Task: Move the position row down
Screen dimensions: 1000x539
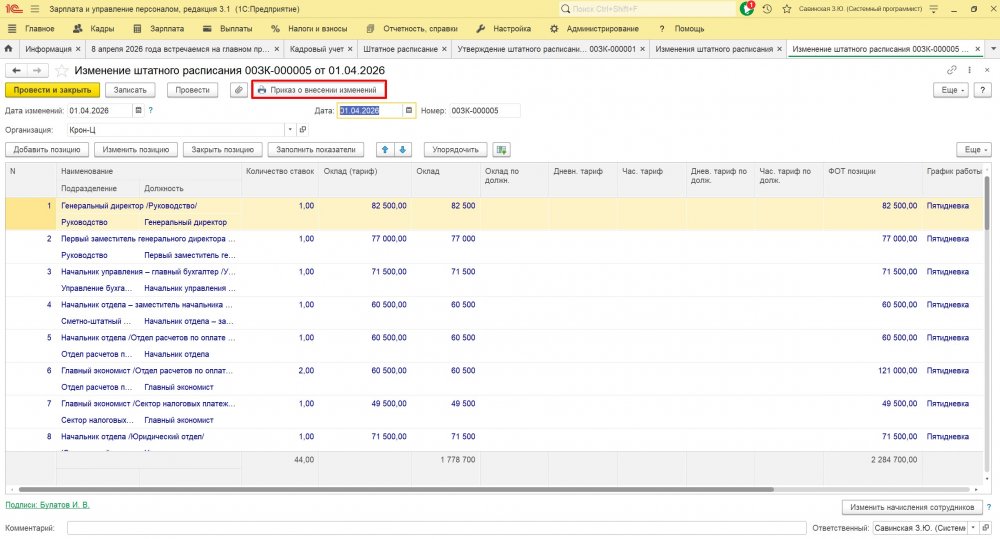Action: tap(402, 149)
